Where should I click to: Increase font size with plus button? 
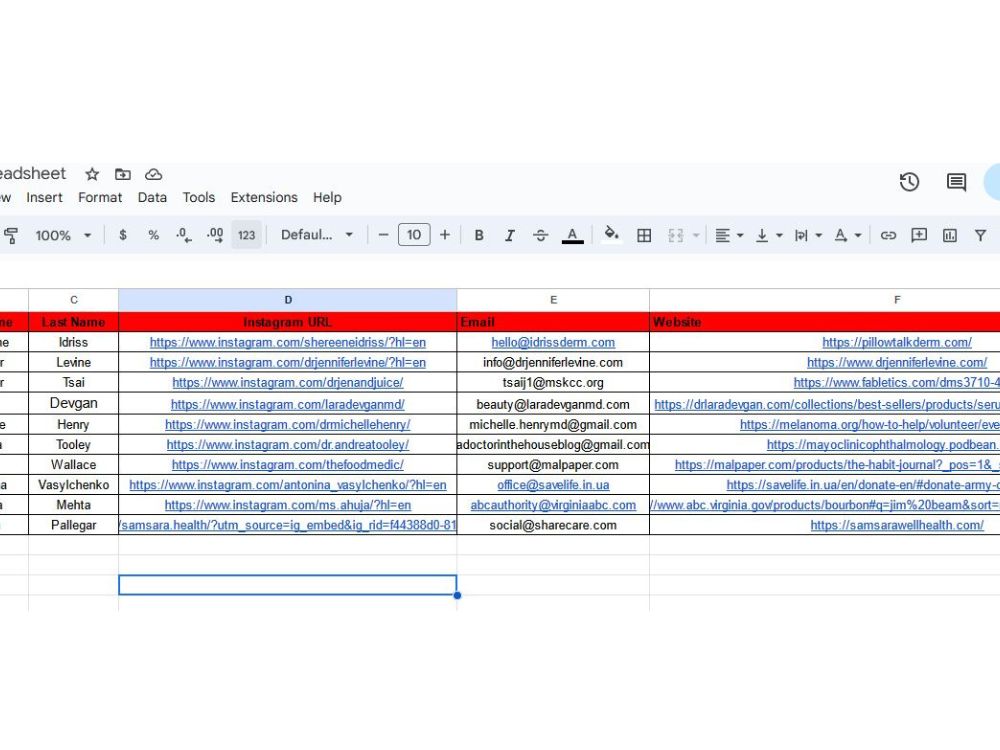(445, 235)
